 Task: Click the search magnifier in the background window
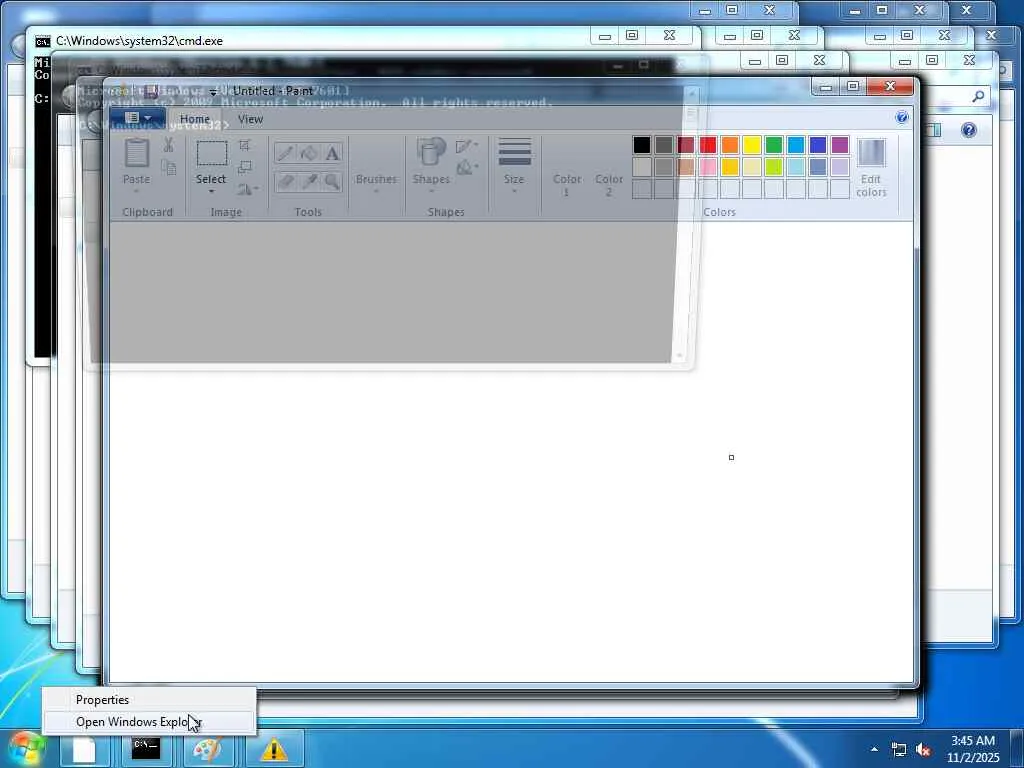pos(978,97)
